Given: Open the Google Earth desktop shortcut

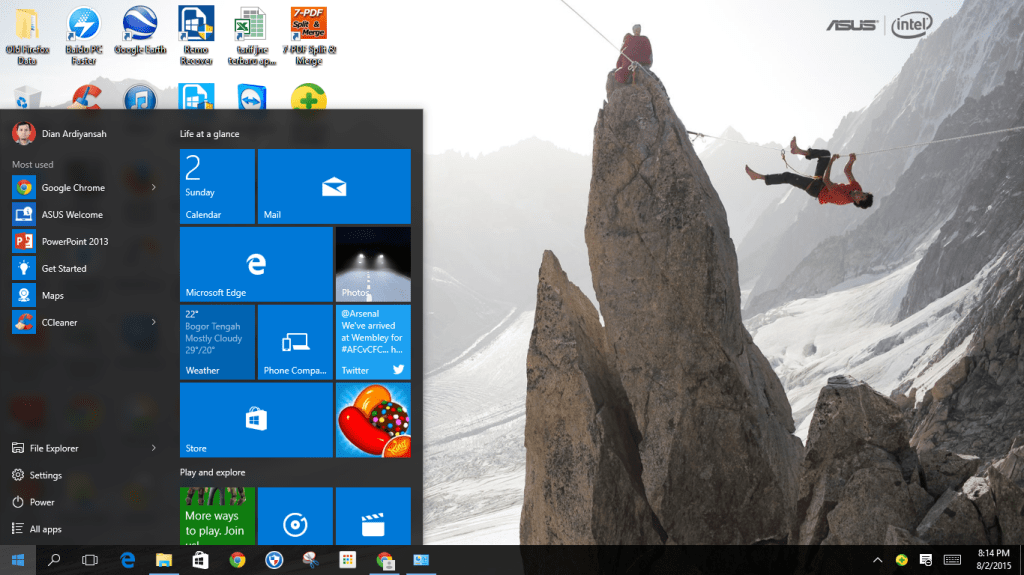Looking at the screenshot, I should 140,31.
